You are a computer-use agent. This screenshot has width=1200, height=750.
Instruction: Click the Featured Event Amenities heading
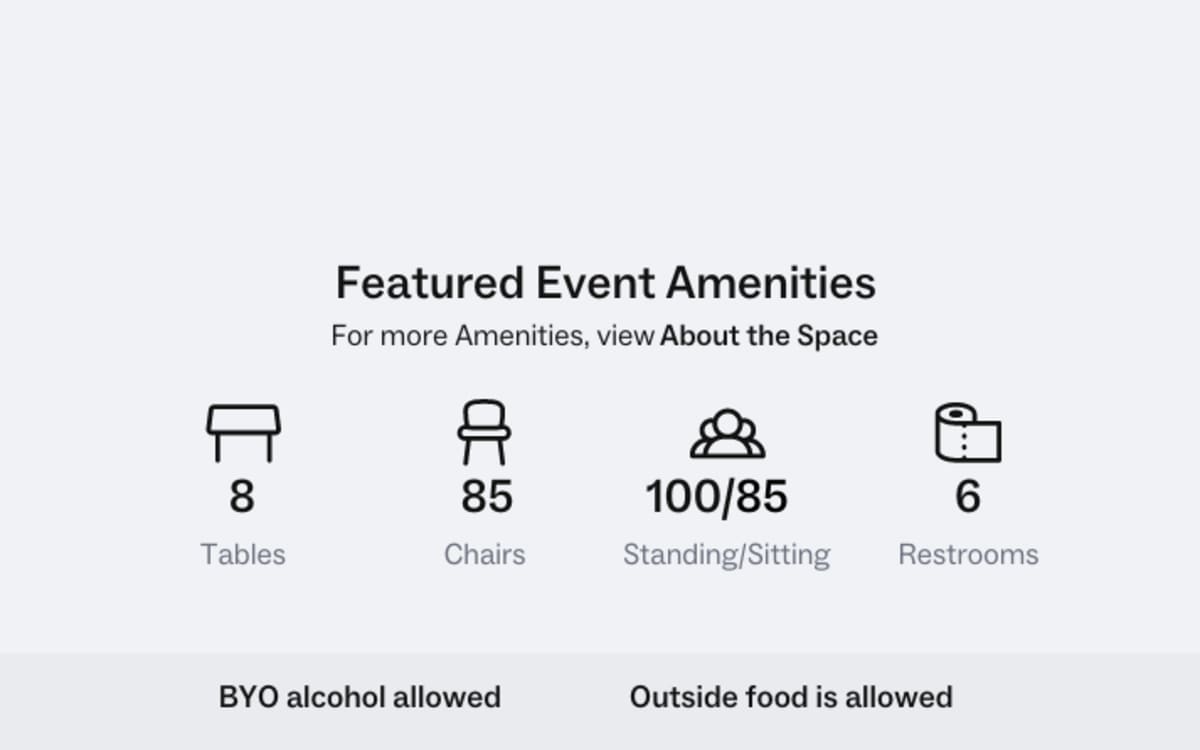point(605,283)
